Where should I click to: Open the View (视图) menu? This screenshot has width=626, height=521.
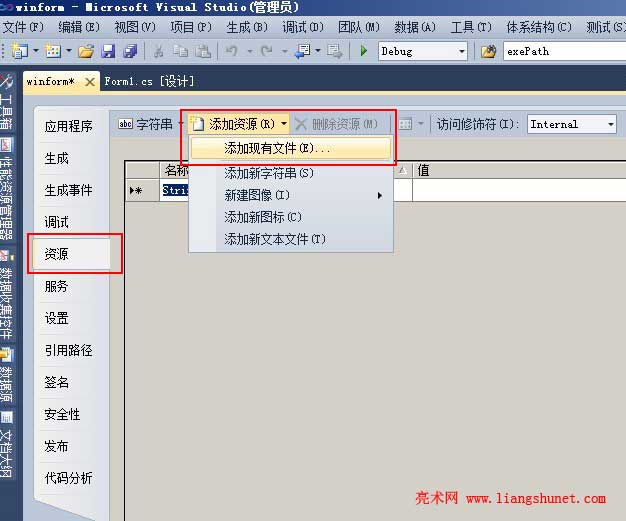click(135, 27)
